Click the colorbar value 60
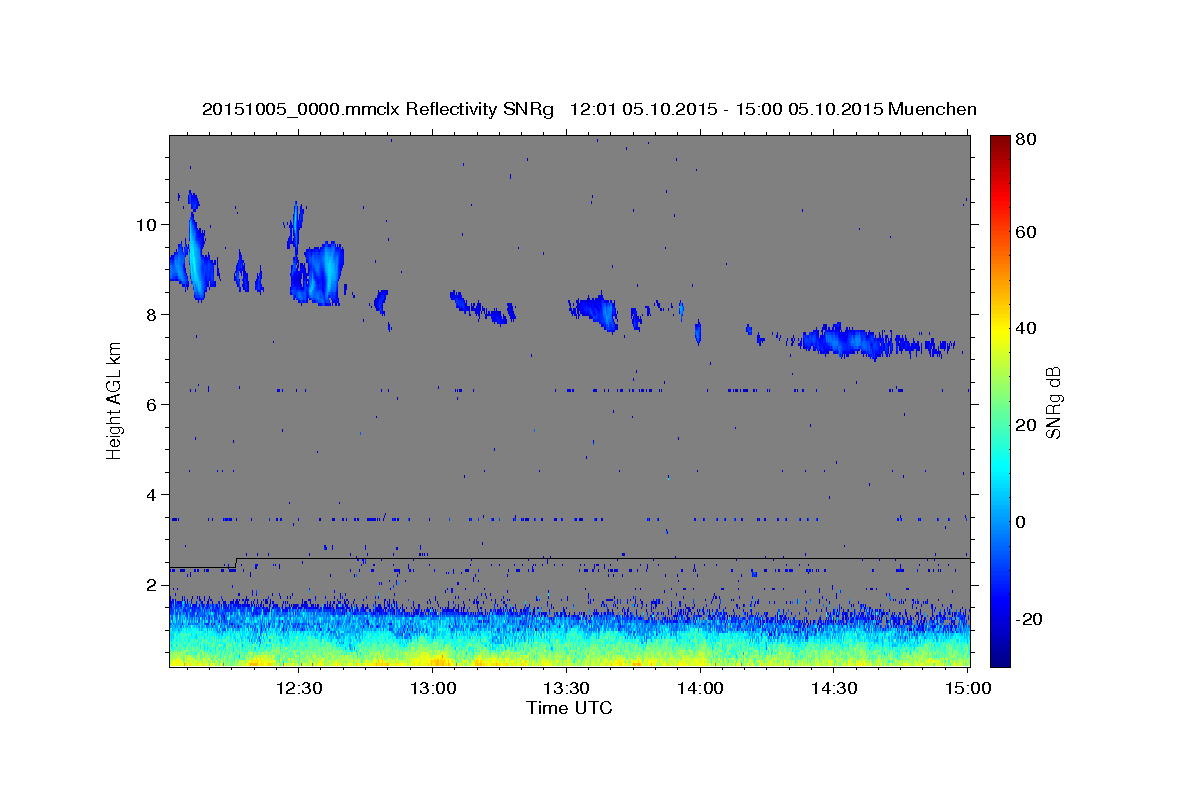This screenshot has height=800, width=1200. point(1025,232)
